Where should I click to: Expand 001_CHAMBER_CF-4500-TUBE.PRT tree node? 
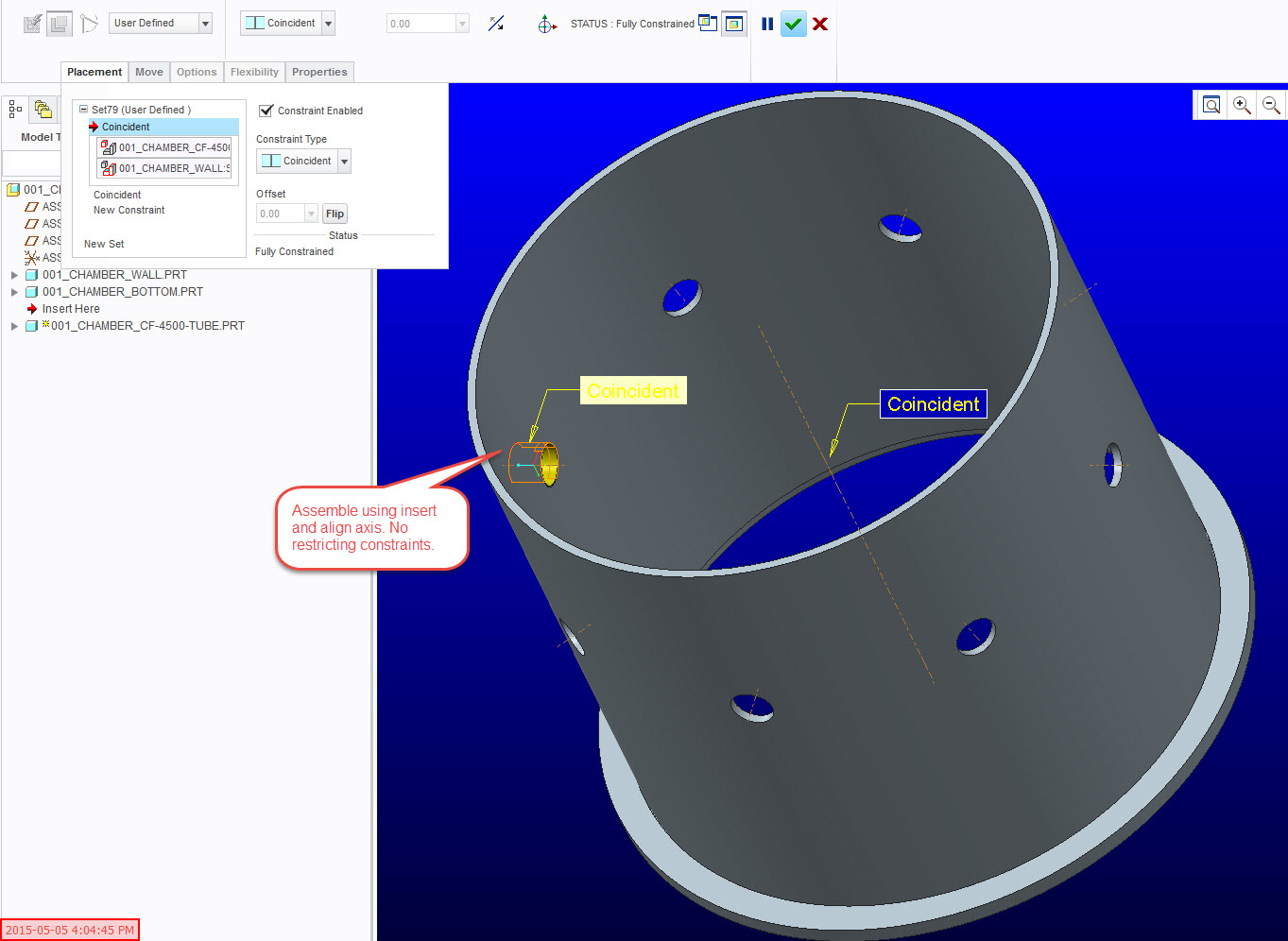click(14, 326)
